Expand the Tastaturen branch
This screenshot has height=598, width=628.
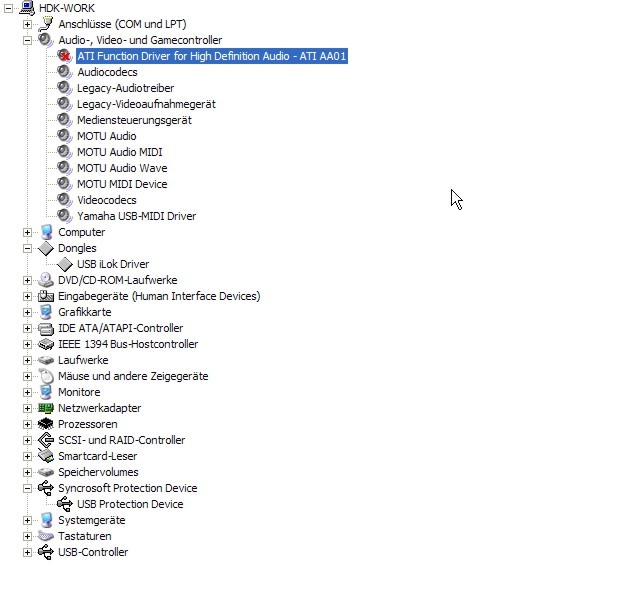click(x=27, y=536)
